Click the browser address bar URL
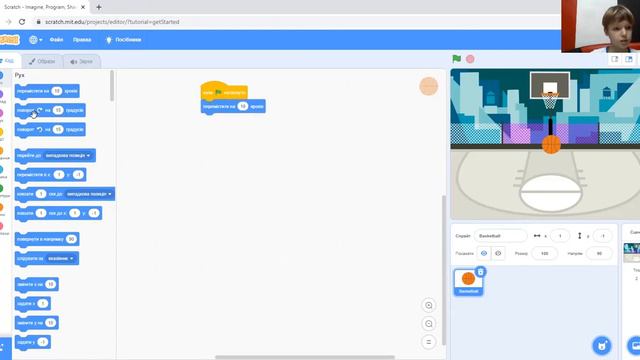640x360 pixels. (112, 22)
